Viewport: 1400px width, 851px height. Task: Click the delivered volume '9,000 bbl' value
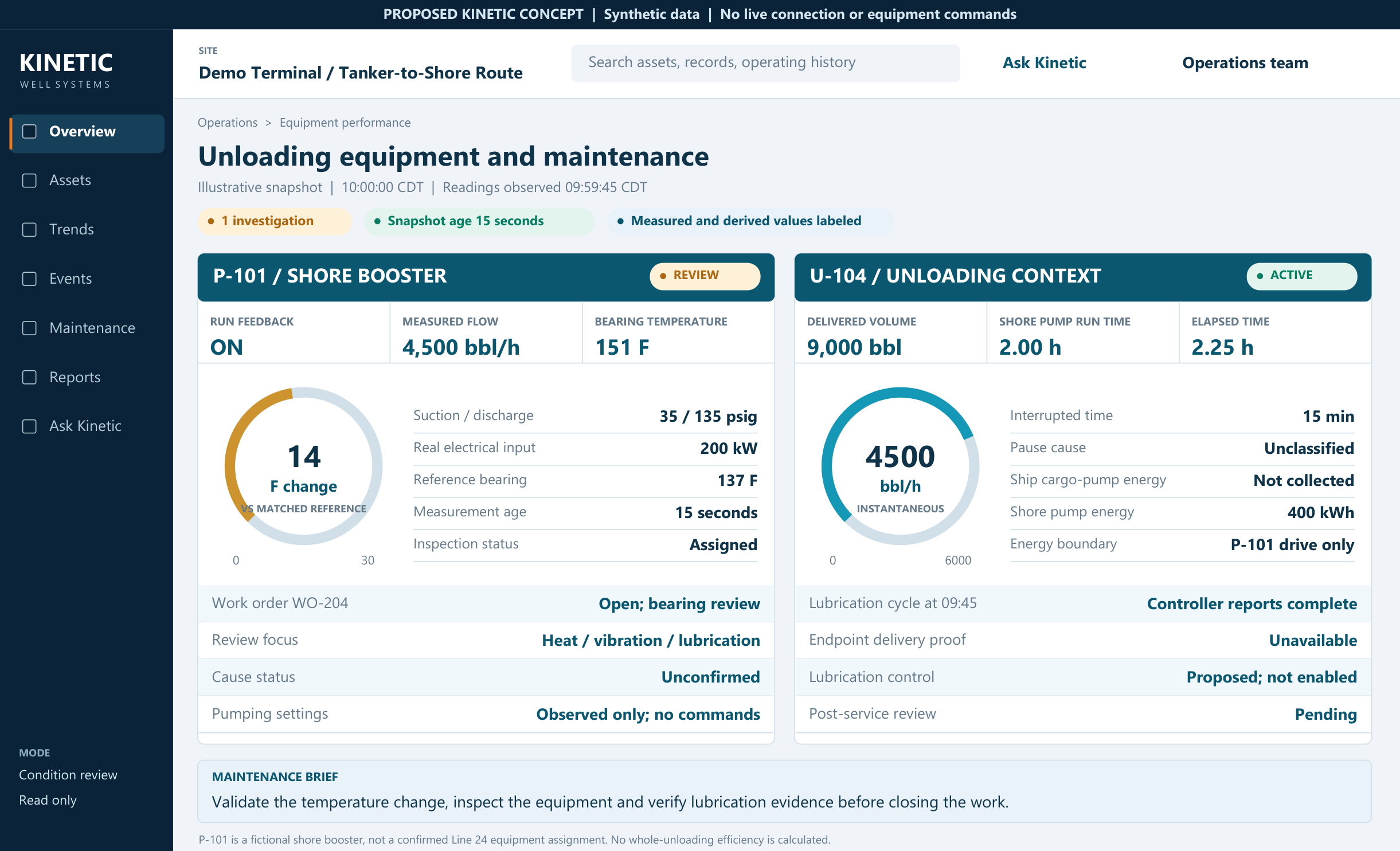pos(854,347)
